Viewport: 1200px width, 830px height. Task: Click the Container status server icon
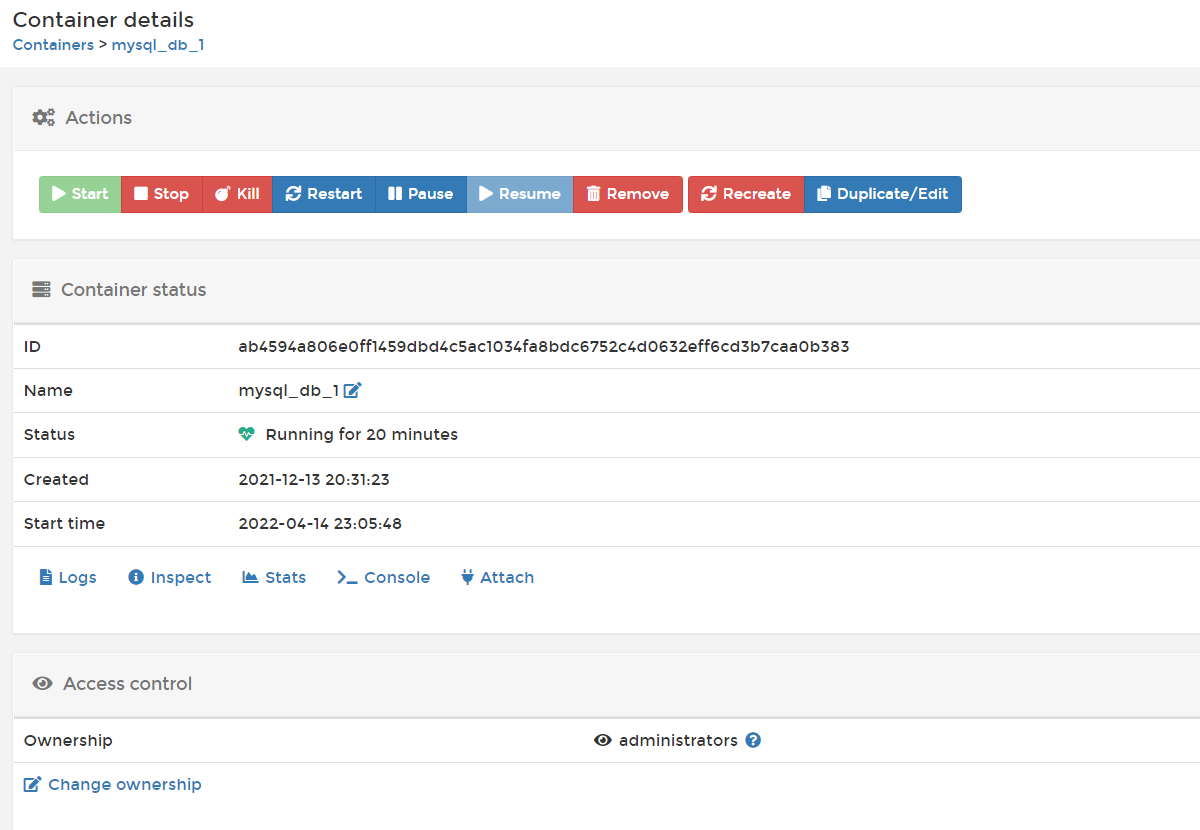pyautogui.click(x=41, y=290)
